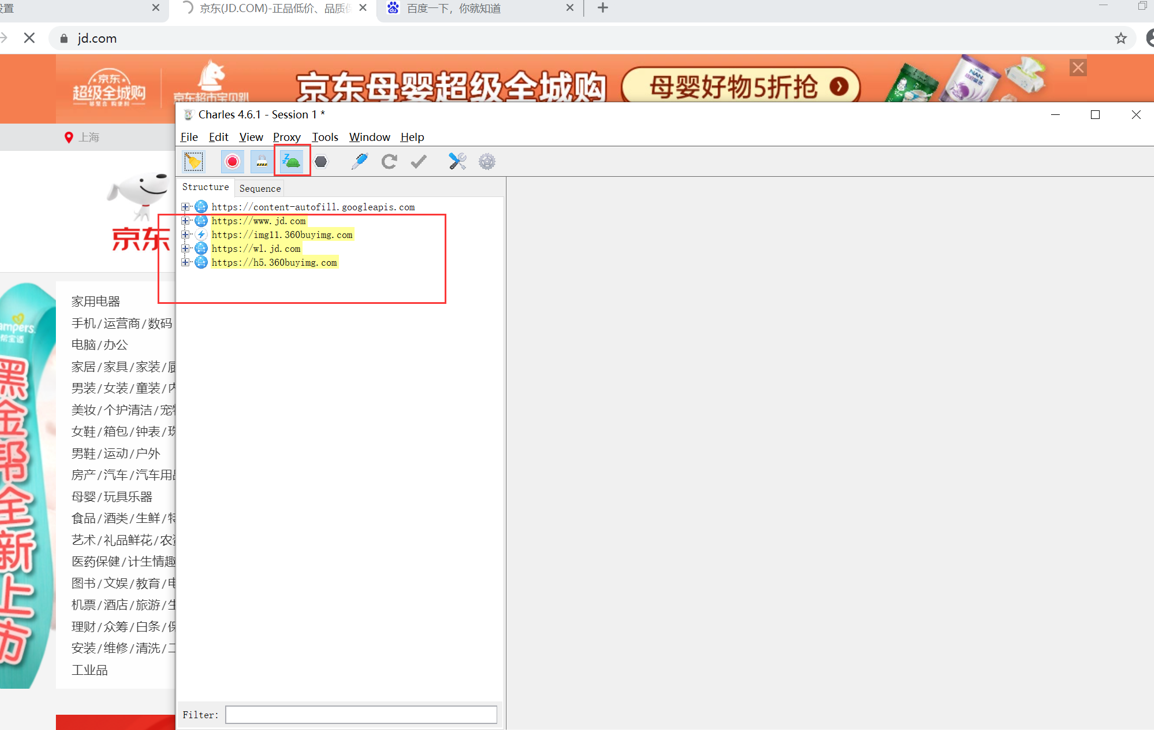Click the 京东超级全城购 banner logo
The height and width of the screenshot is (730, 1154).
[109, 88]
